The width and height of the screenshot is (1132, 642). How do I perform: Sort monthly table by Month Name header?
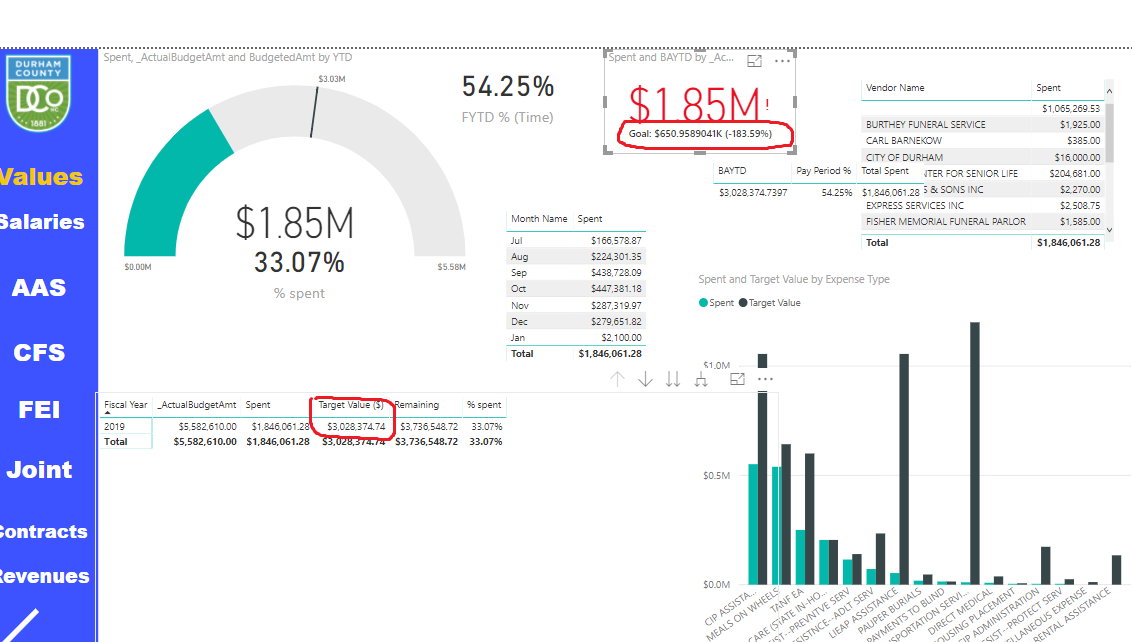[x=539, y=219]
